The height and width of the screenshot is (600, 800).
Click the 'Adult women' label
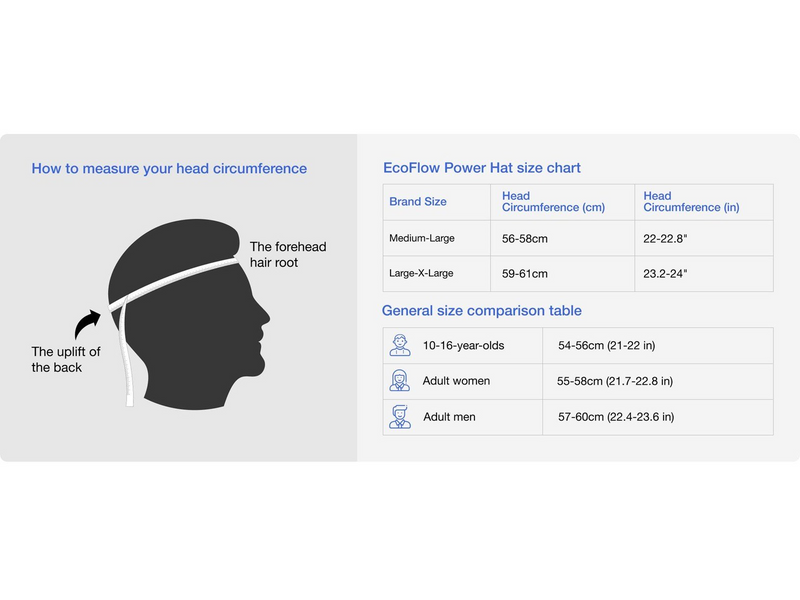coord(457,381)
